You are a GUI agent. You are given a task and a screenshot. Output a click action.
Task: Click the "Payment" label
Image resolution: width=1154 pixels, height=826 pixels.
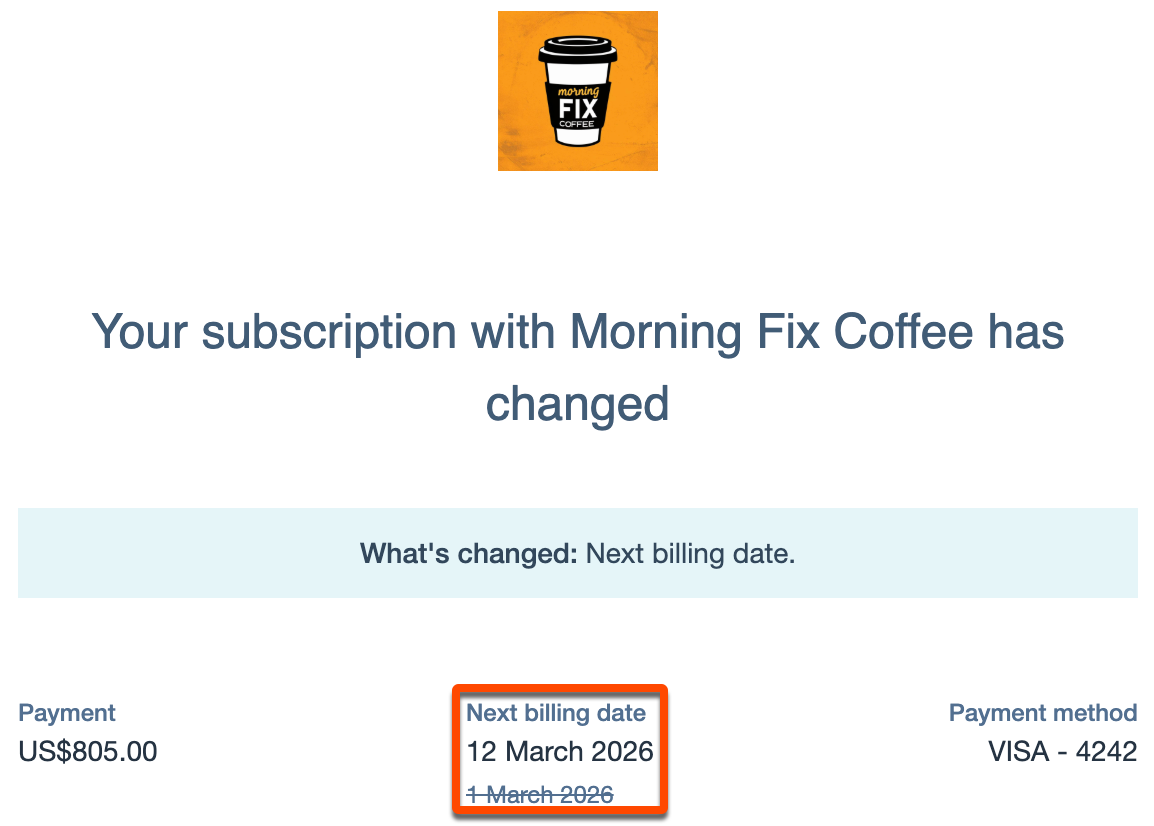67,713
